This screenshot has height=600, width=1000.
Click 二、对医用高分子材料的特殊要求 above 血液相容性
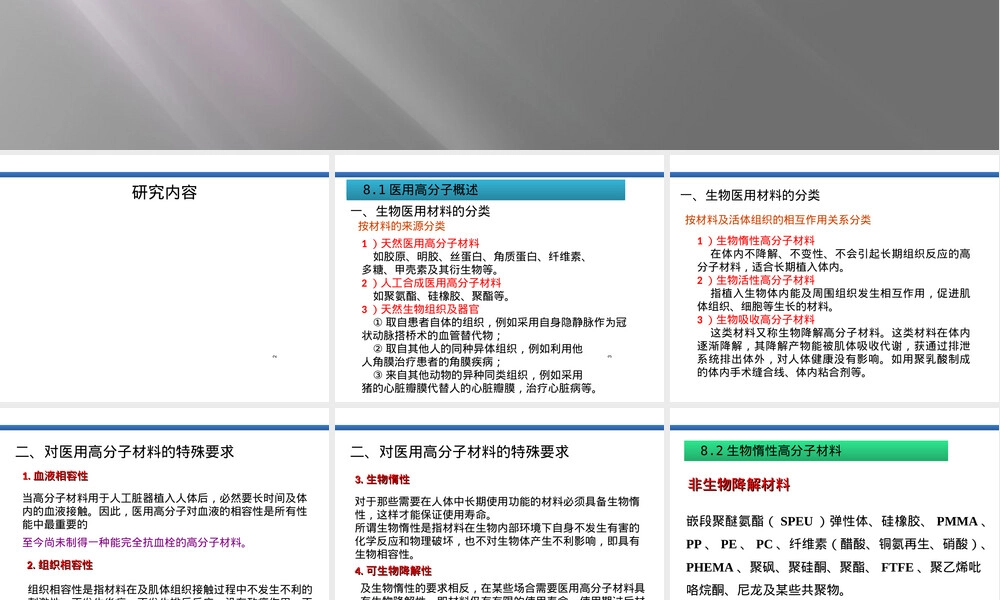click(x=125, y=452)
